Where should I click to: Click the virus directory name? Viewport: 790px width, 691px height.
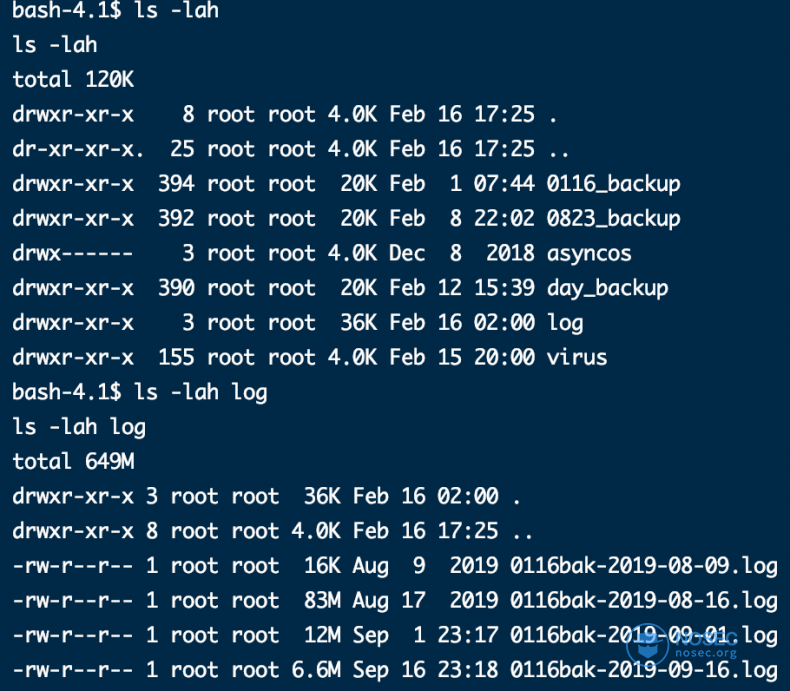click(x=577, y=358)
